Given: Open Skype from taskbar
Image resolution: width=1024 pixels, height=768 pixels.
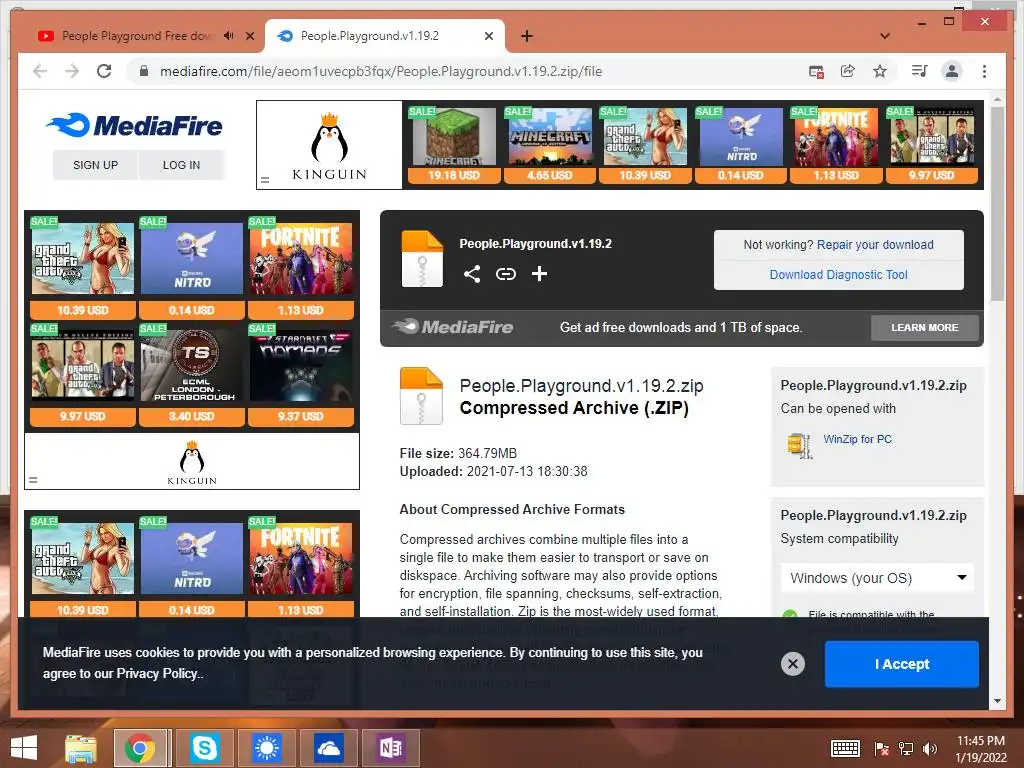Looking at the screenshot, I should (204, 748).
